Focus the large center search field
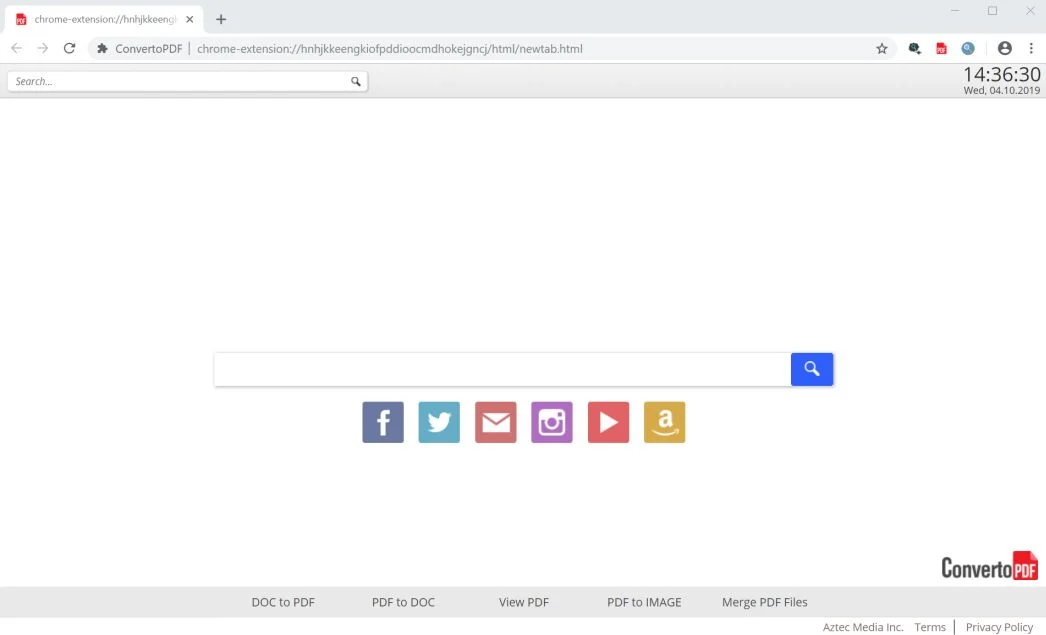This screenshot has height=635, width=1046. (x=502, y=369)
